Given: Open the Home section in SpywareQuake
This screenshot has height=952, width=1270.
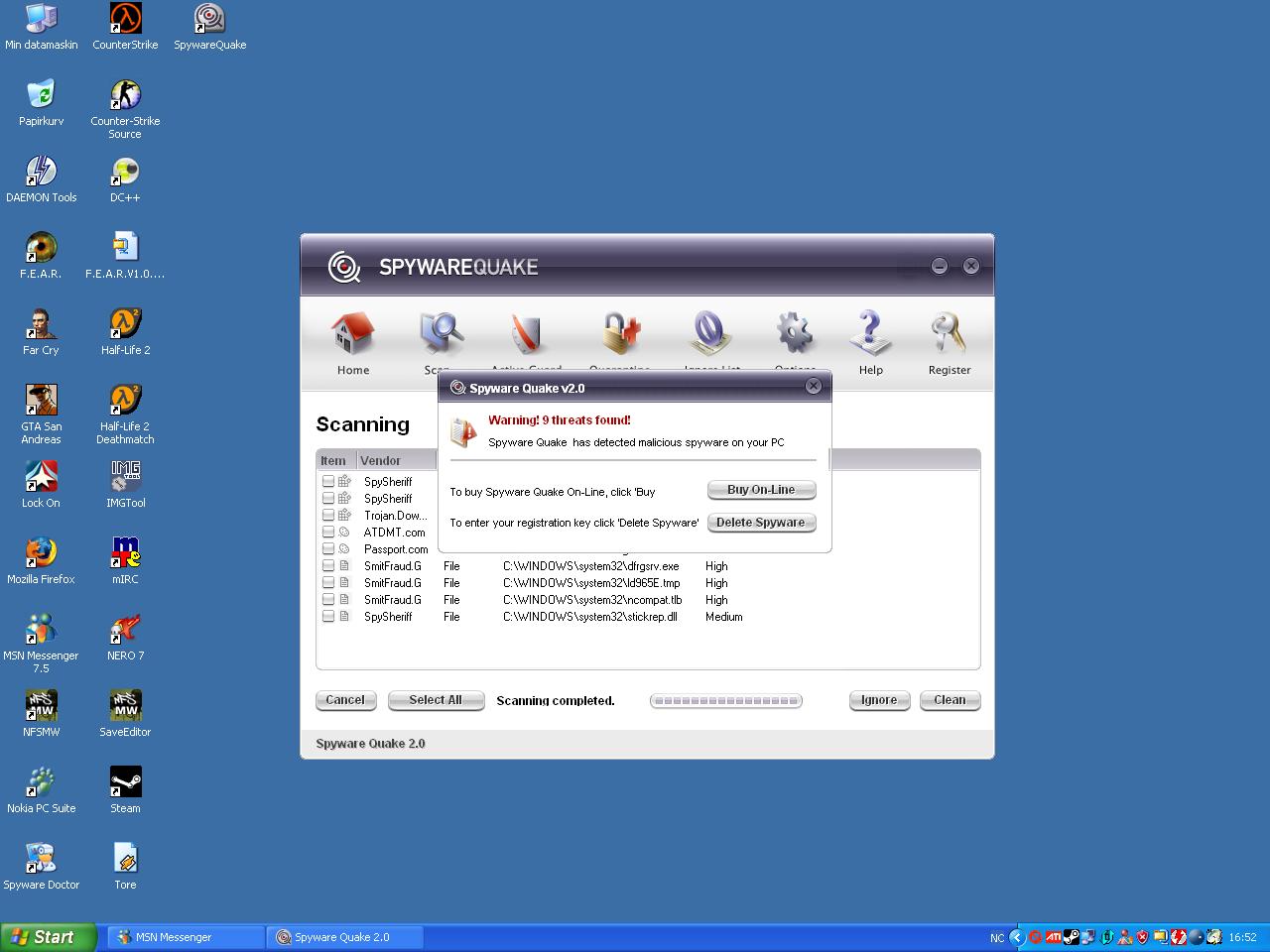Looking at the screenshot, I should tap(353, 342).
